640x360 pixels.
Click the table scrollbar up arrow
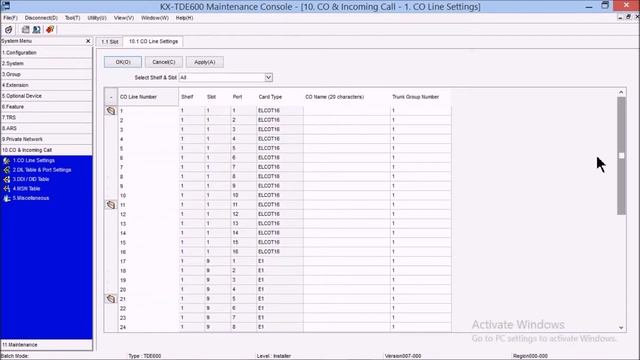pos(621,92)
